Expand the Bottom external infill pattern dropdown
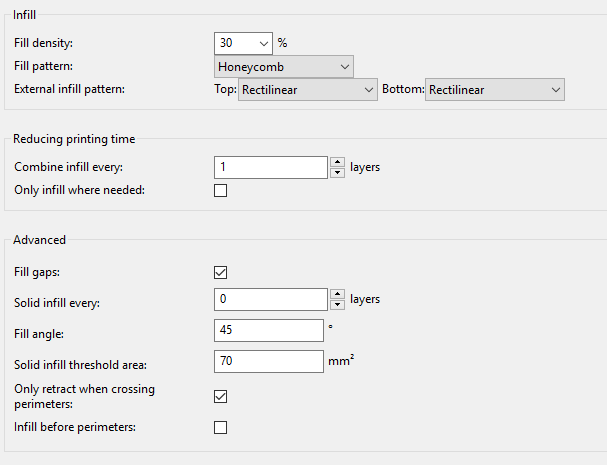 point(495,89)
